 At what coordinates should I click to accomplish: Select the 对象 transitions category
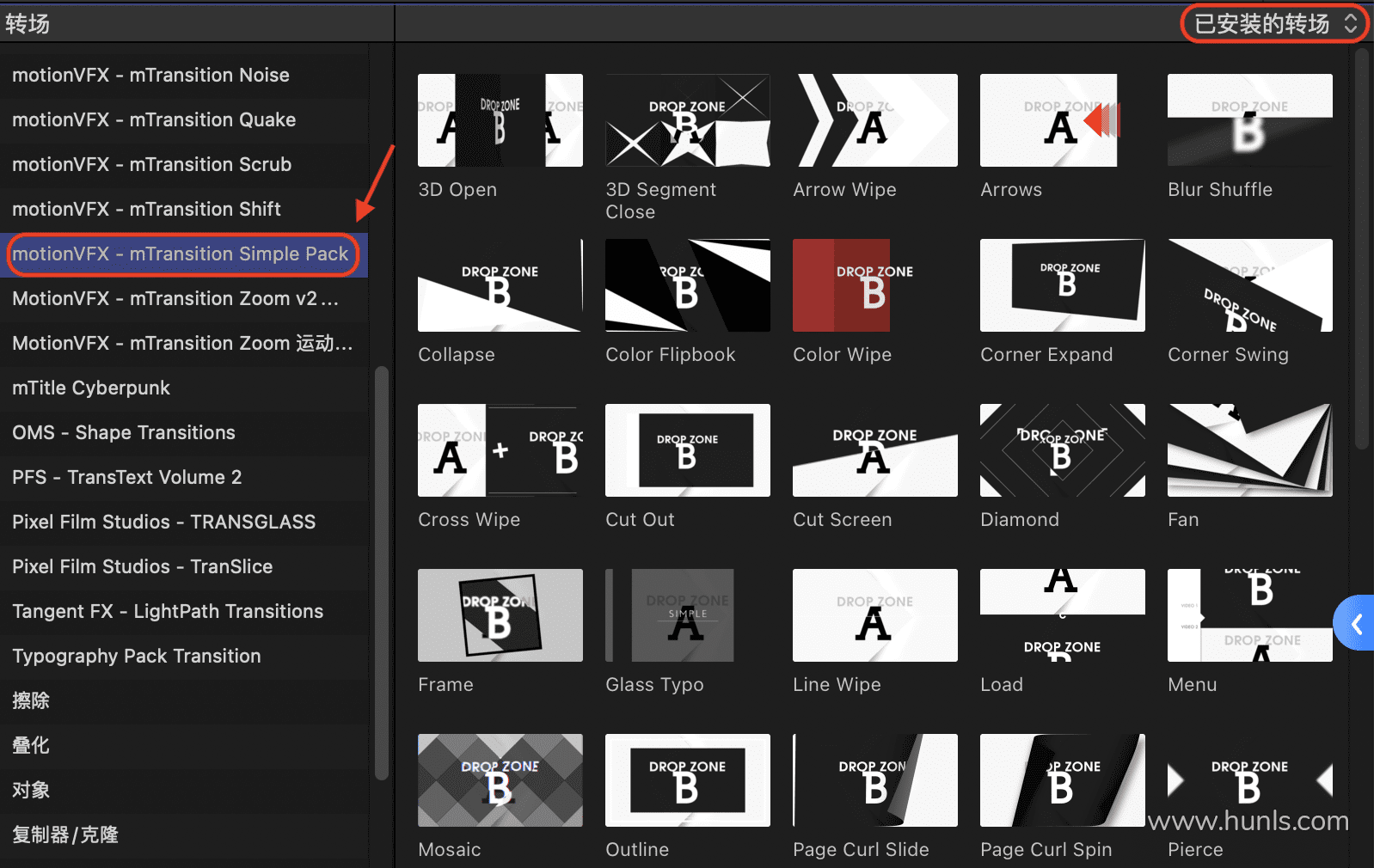(184, 790)
